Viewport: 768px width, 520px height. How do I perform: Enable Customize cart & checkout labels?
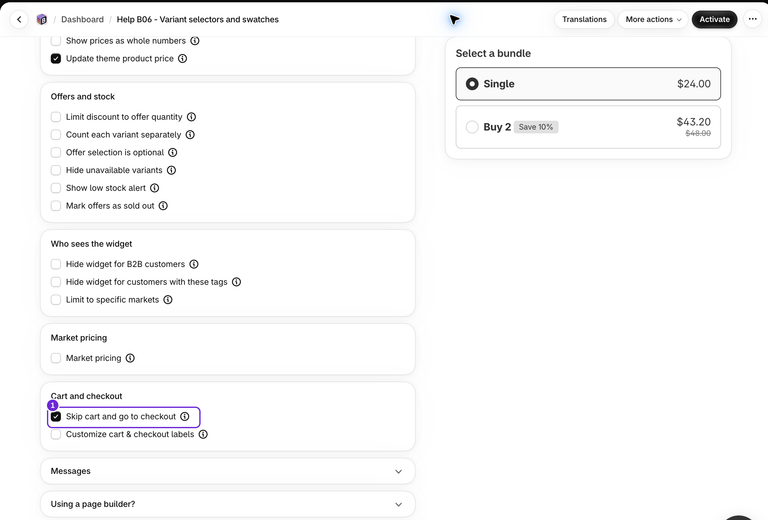[56, 434]
